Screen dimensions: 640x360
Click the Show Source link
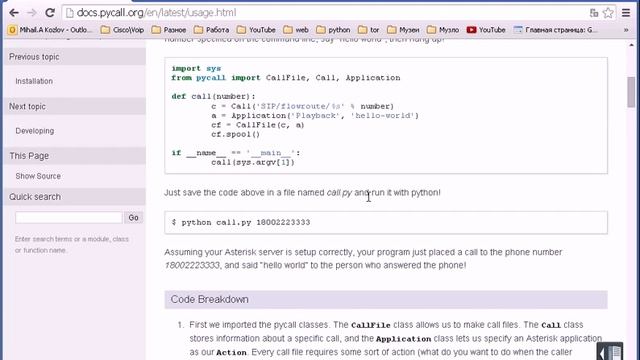tap(38, 176)
